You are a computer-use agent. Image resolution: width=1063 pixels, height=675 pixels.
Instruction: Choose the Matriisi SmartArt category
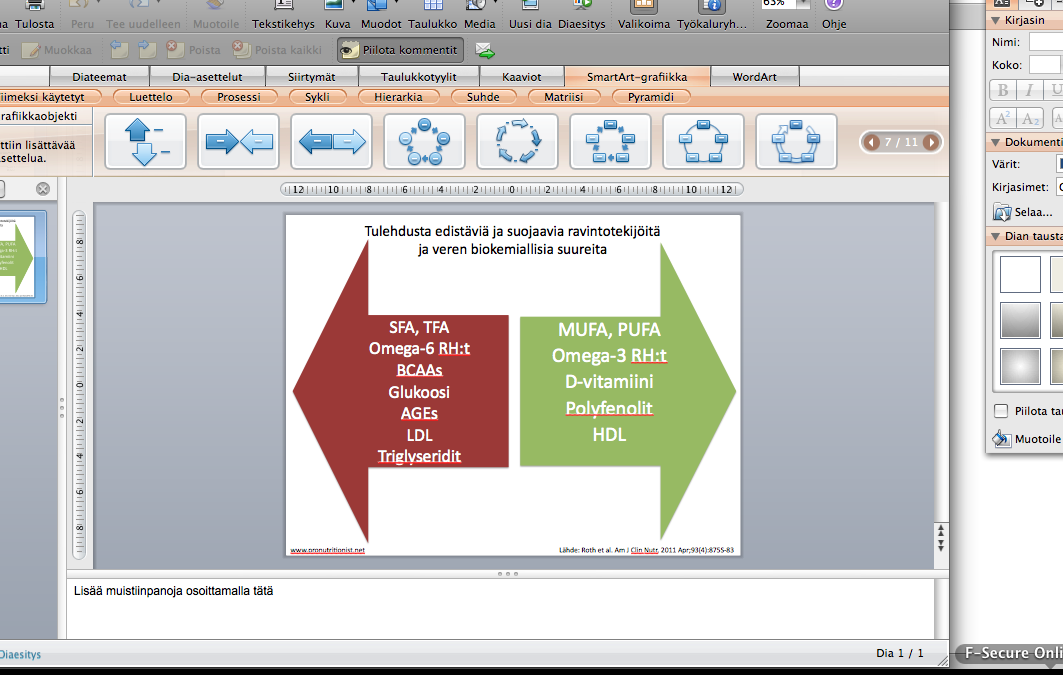pos(563,97)
